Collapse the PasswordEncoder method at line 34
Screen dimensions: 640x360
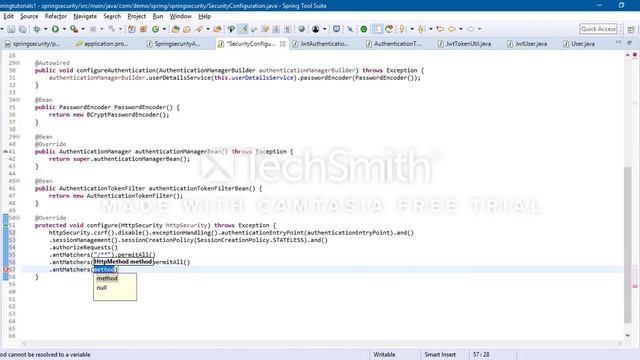click(18, 100)
